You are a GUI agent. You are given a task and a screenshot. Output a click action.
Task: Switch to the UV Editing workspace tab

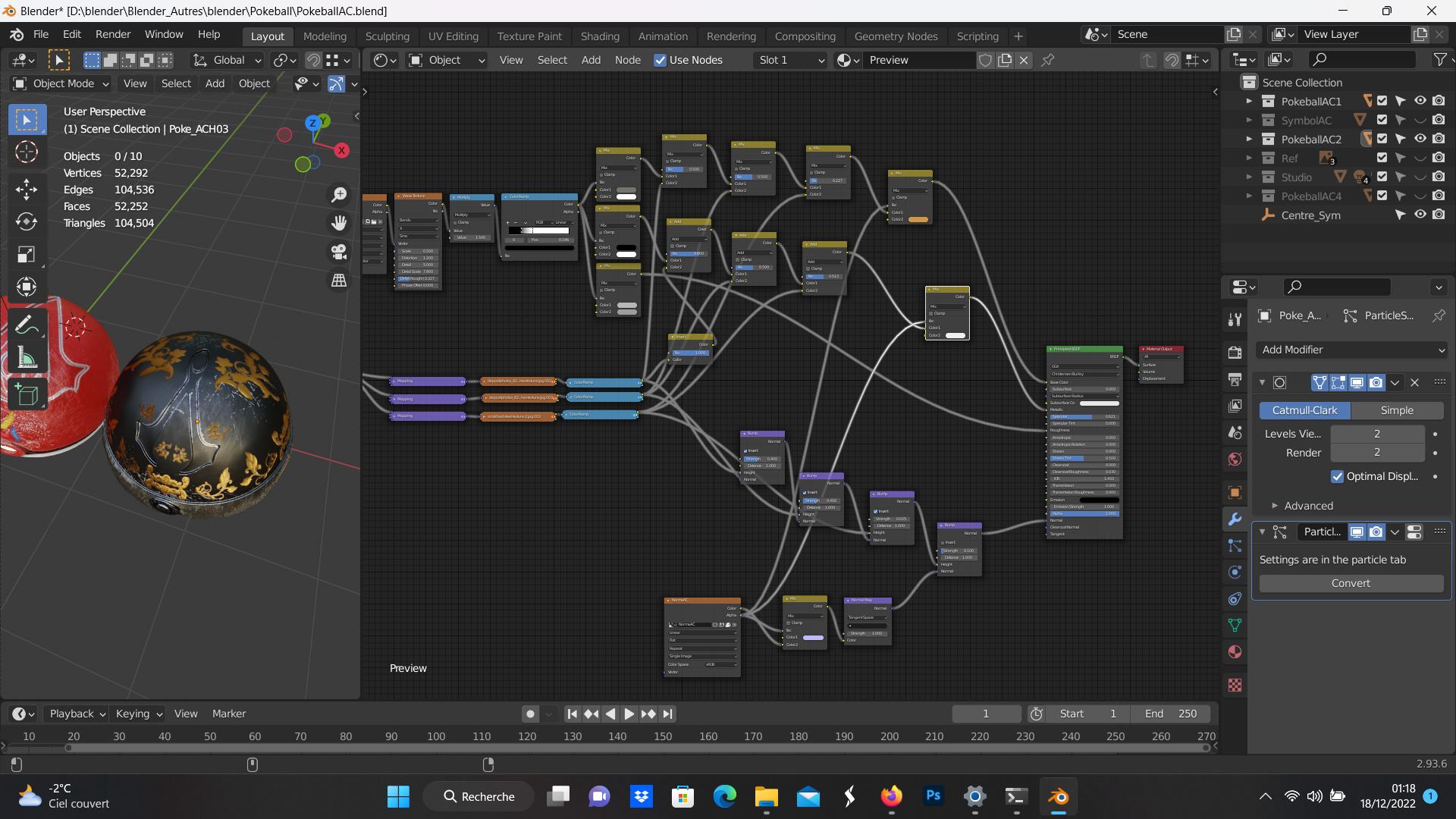pos(453,36)
